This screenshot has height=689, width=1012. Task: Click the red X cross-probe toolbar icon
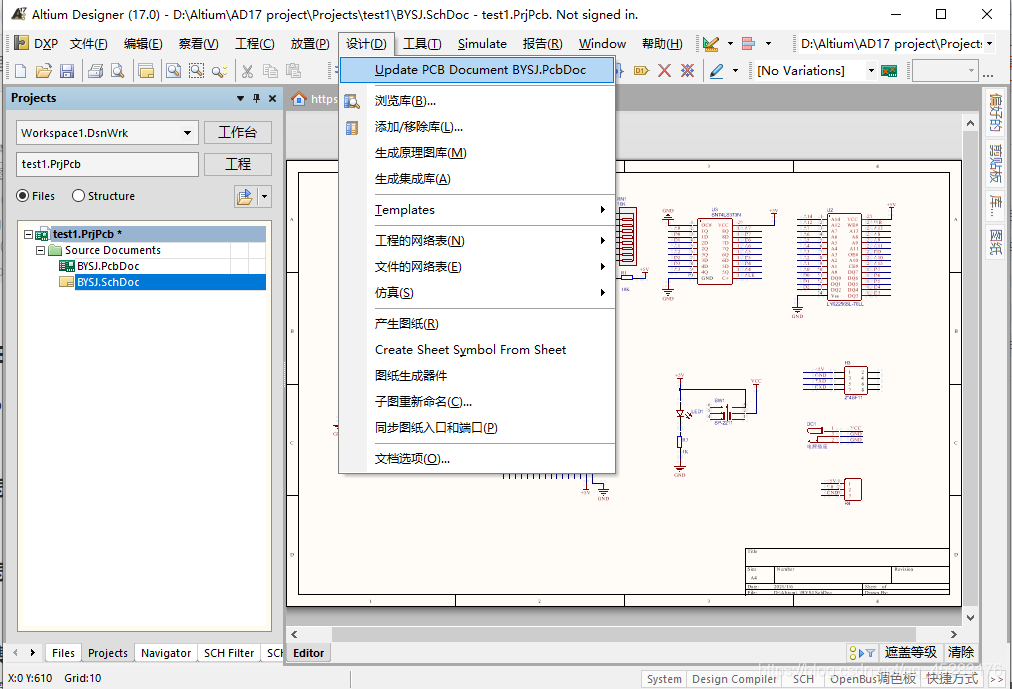(x=664, y=71)
